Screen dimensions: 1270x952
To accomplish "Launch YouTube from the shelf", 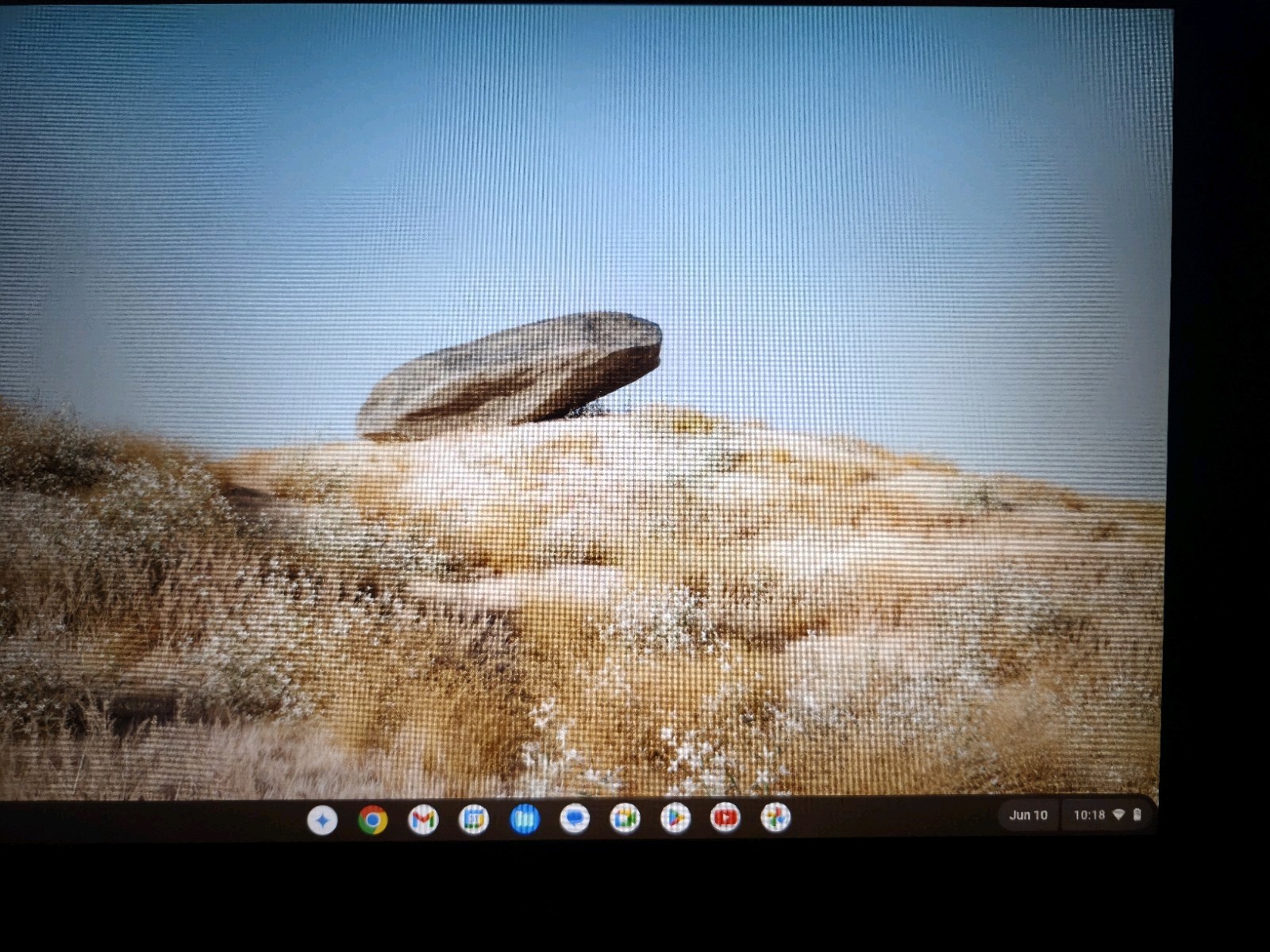I will tap(724, 817).
